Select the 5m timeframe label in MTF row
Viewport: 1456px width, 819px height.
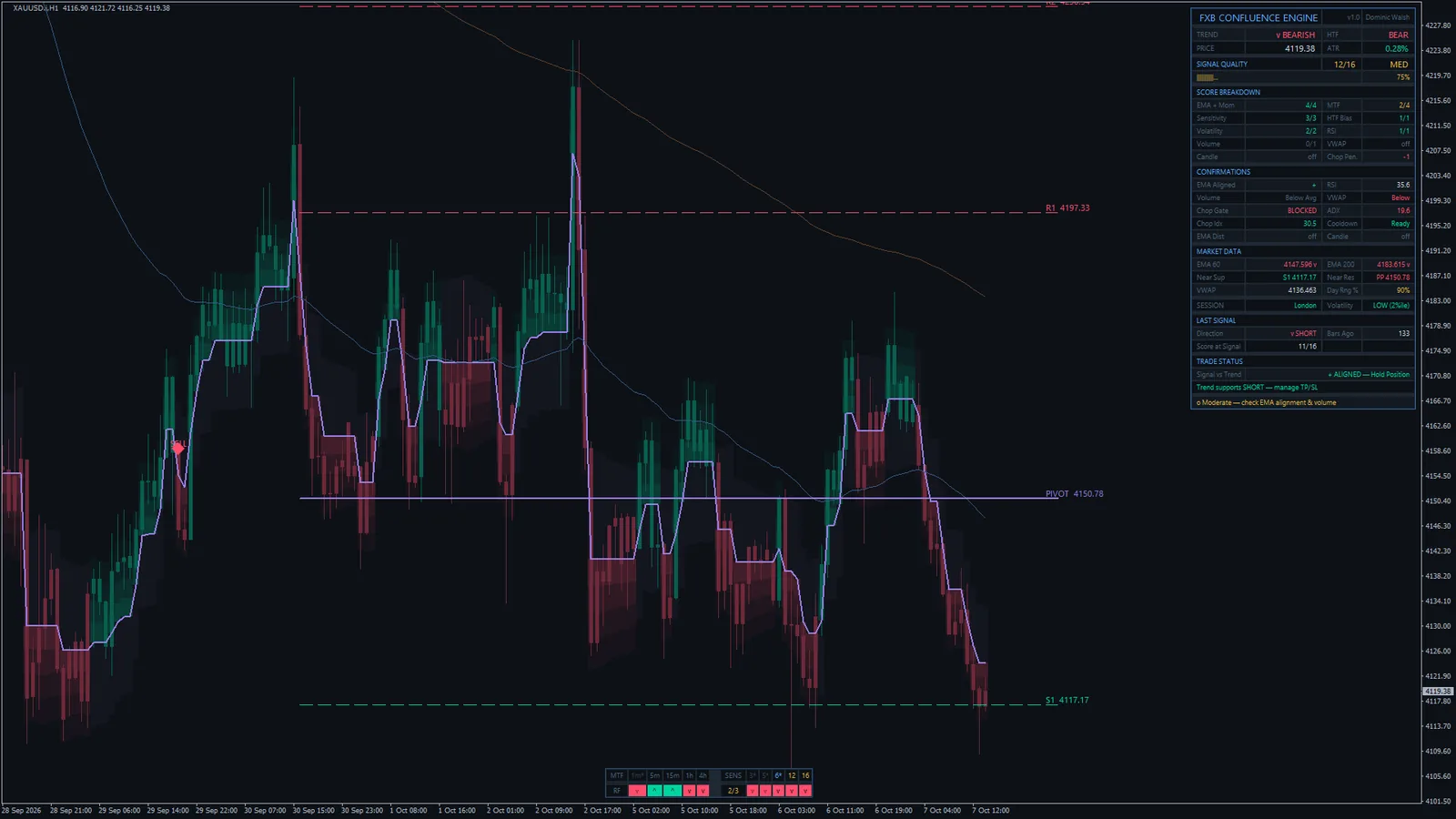click(654, 775)
